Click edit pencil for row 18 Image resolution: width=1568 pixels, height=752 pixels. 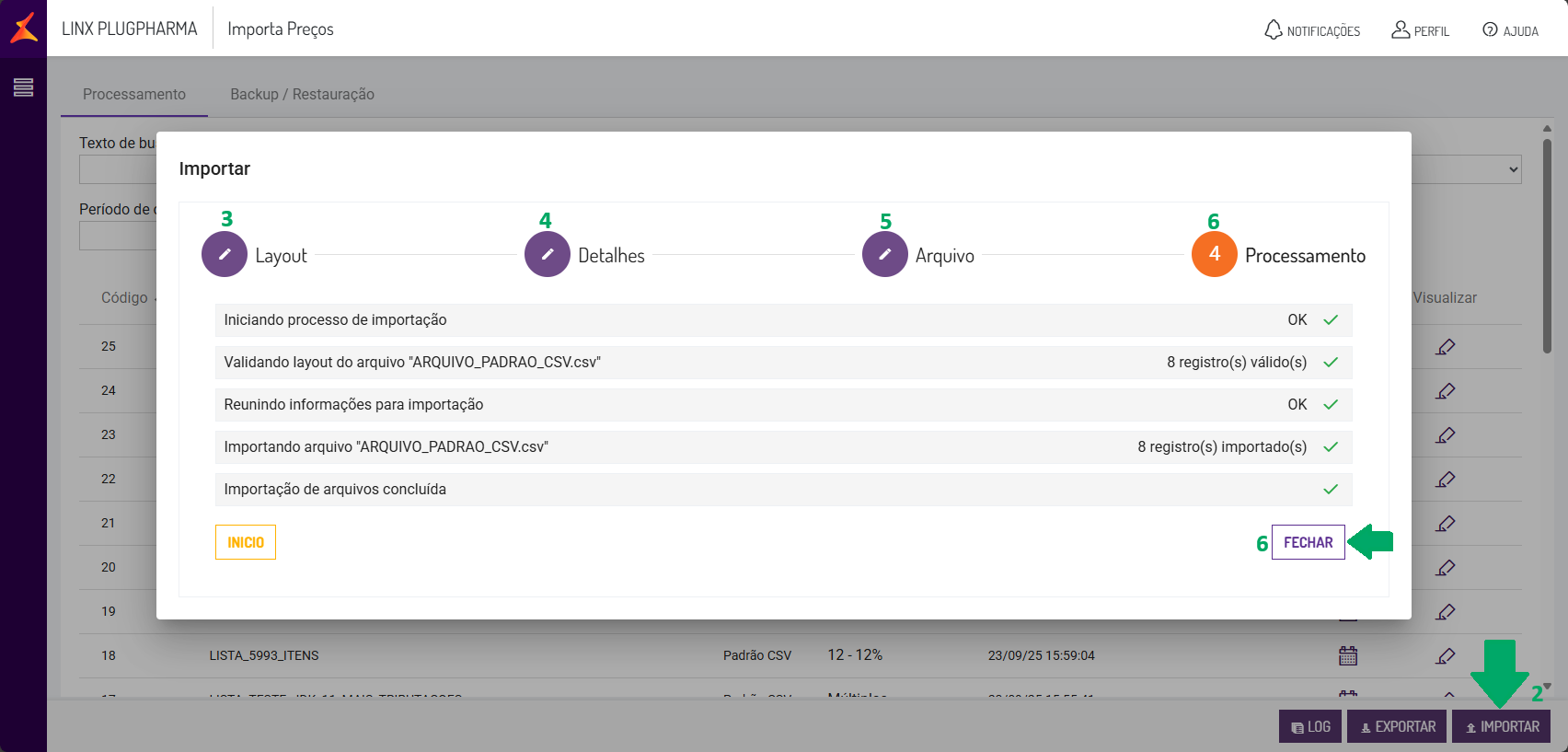1446,656
